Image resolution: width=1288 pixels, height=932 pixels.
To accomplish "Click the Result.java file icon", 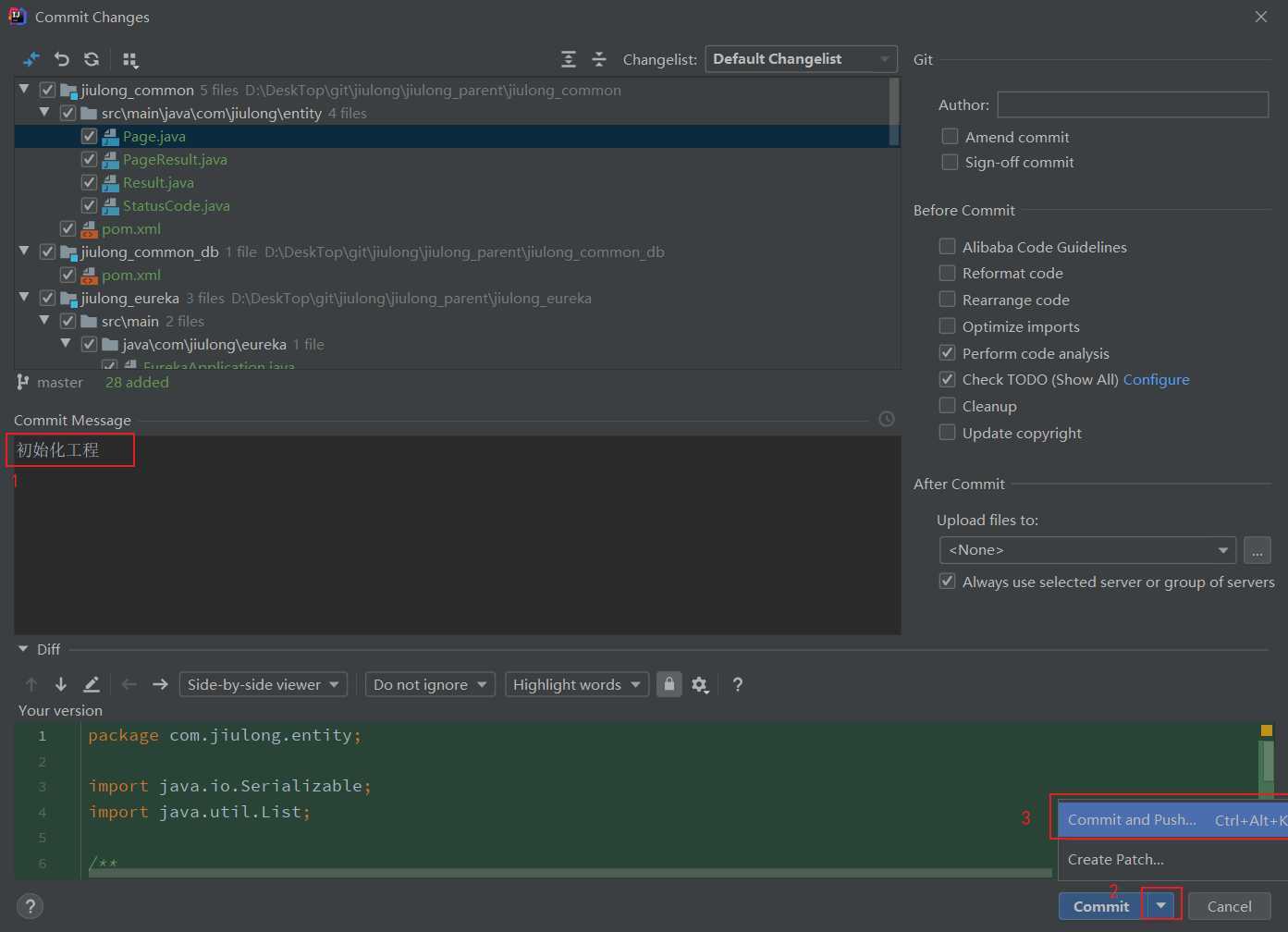I will pos(110,183).
